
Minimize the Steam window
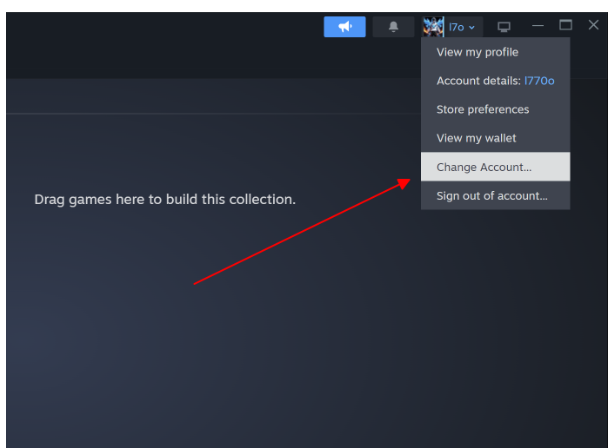point(538,25)
